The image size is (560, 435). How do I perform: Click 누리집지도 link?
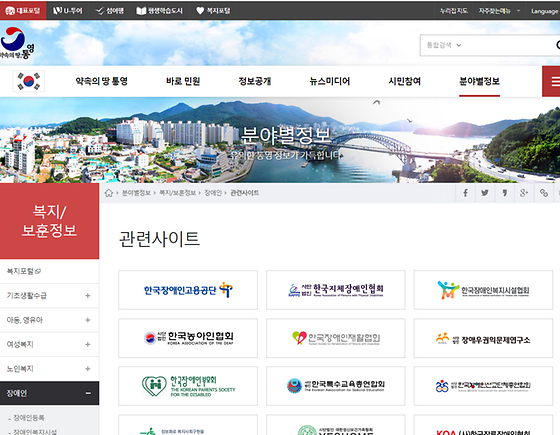454,11
